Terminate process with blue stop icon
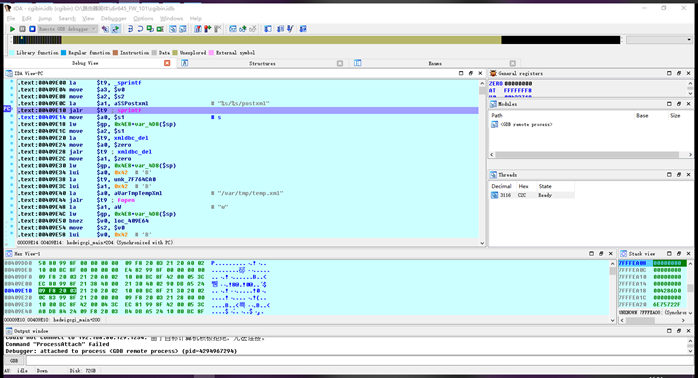The width and height of the screenshot is (698, 378). point(32,29)
